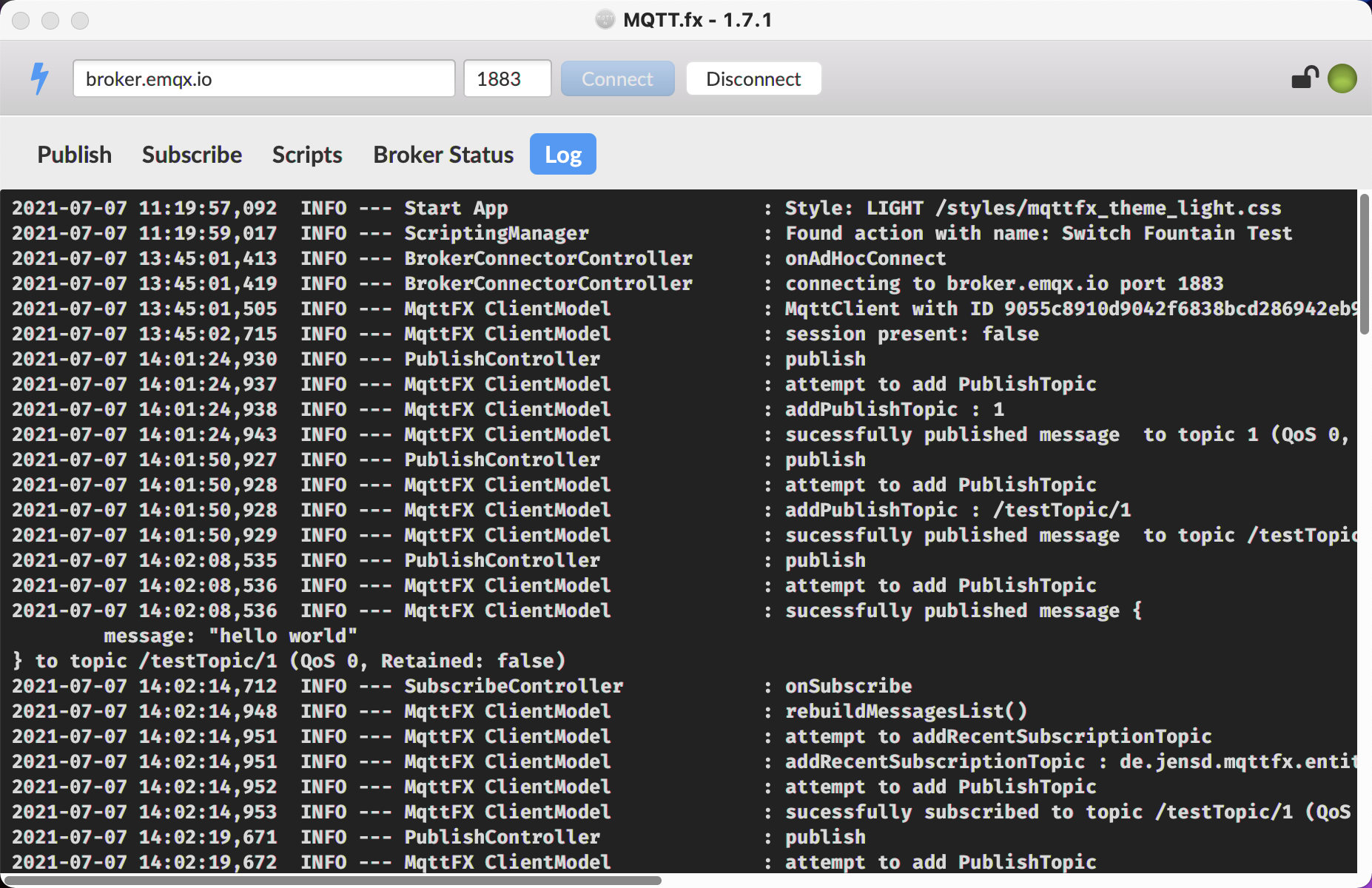
Task: Click the 'SubscribeController' logger name
Action: [514, 686]
